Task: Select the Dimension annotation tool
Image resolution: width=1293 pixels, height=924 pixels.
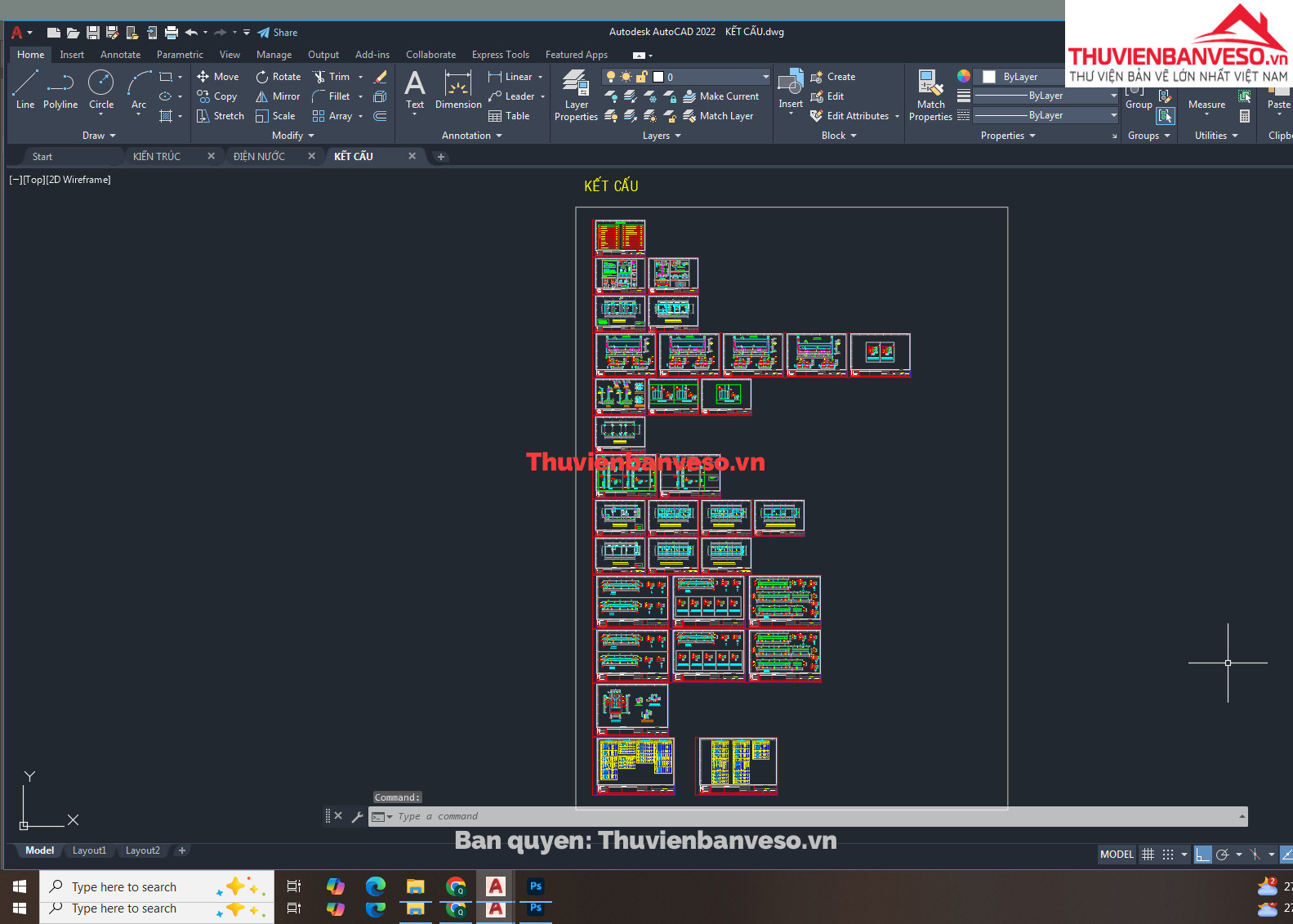Action: pos(458,89)
